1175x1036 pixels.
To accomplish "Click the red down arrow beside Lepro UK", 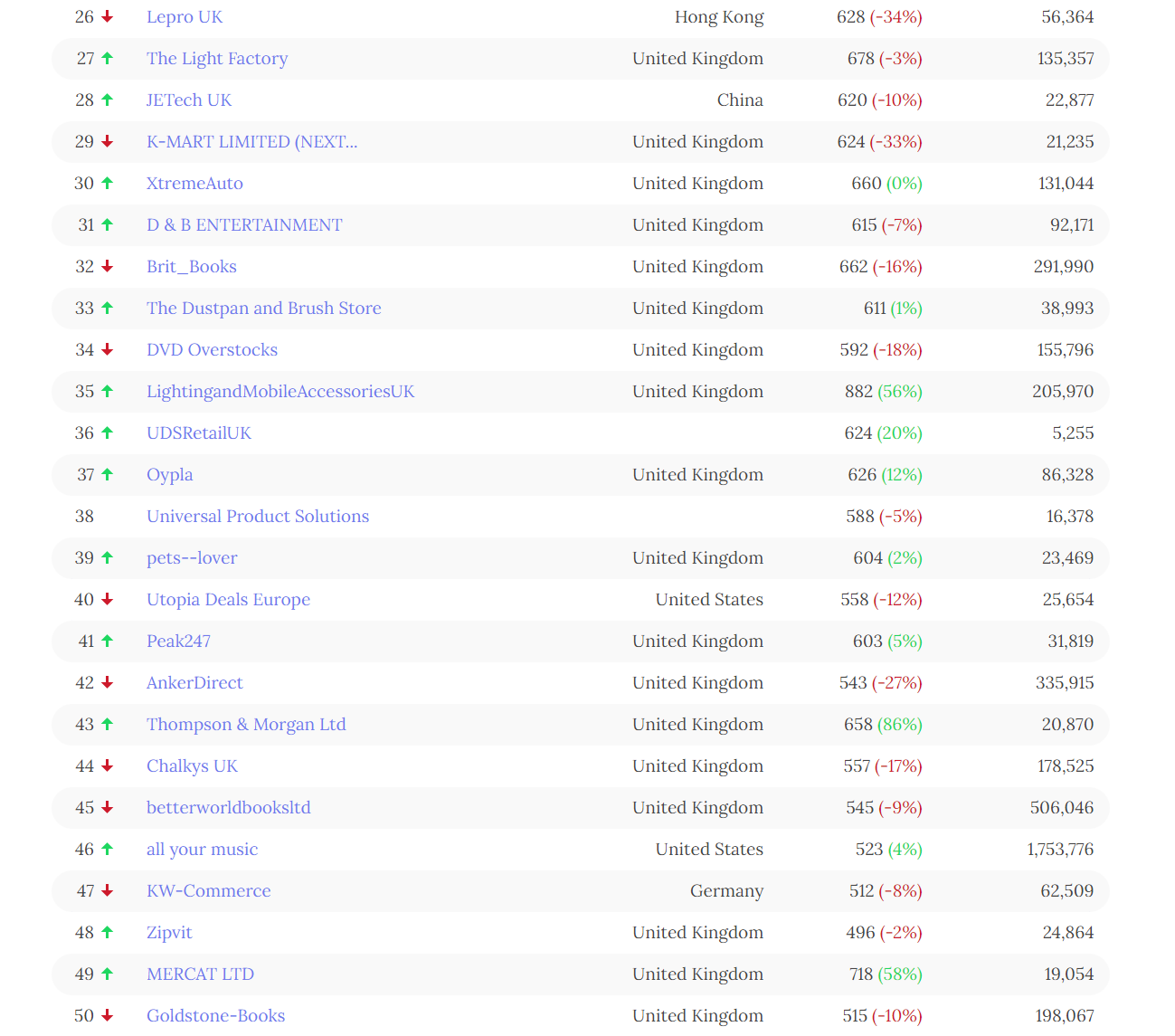I will point(107,16).
